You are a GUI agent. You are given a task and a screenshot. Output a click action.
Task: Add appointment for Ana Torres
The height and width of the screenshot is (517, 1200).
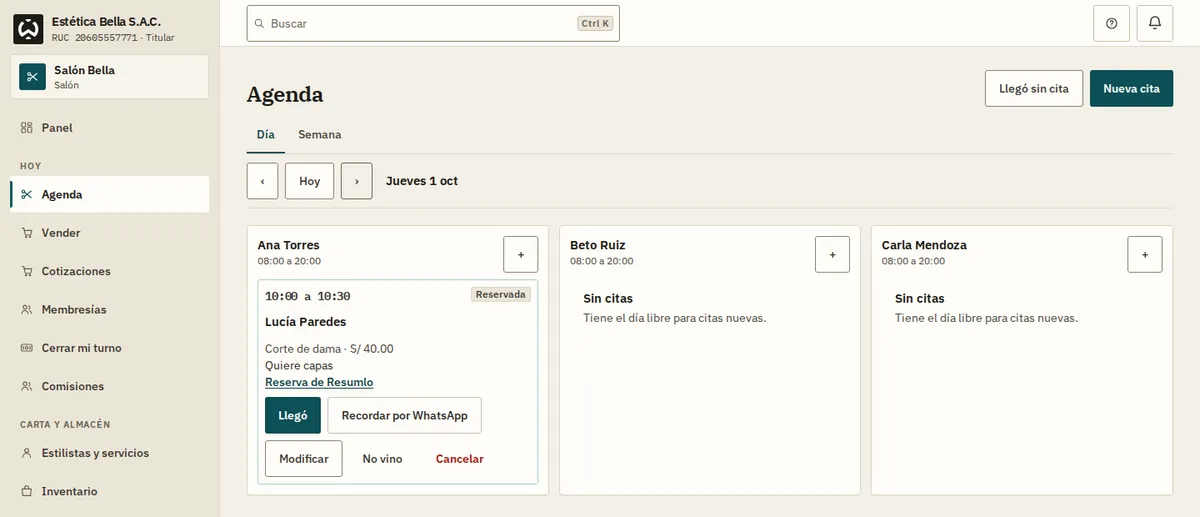520,254
